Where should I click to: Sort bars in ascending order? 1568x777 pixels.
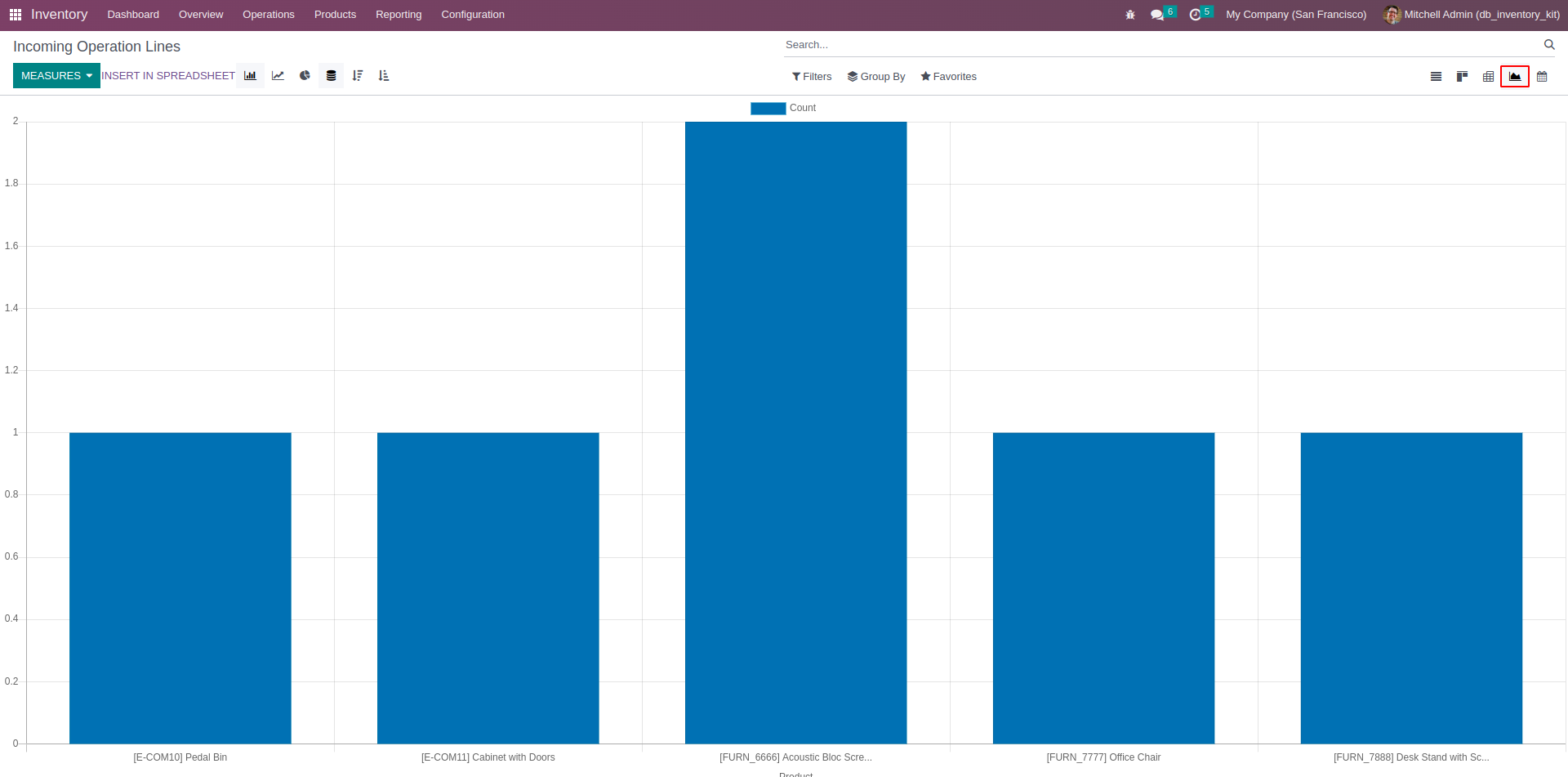click(384, 76)
